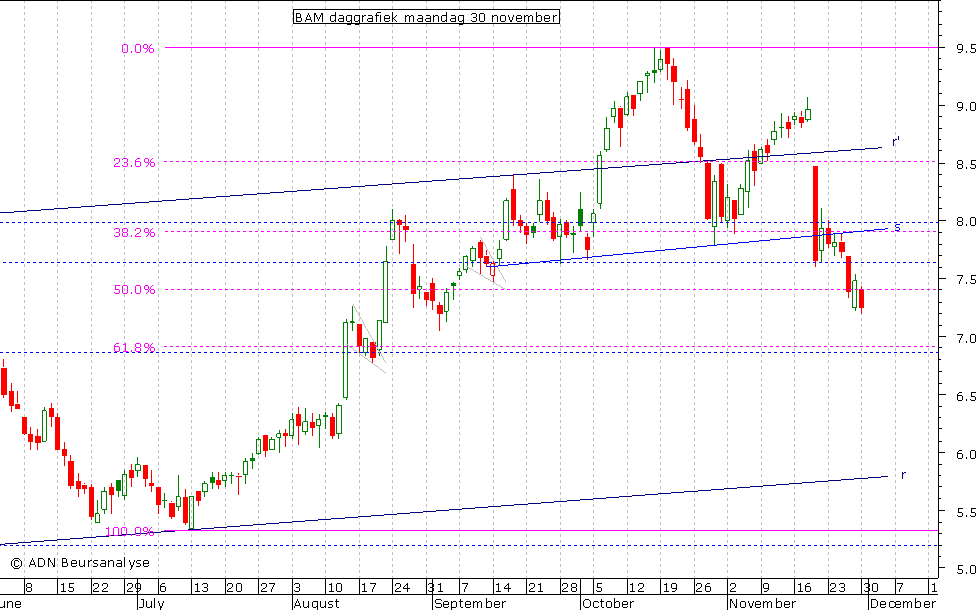The height and width of the screenshot is (610, 979).
Task: Click the 5.0 price axis label
Action: point(965,569)
